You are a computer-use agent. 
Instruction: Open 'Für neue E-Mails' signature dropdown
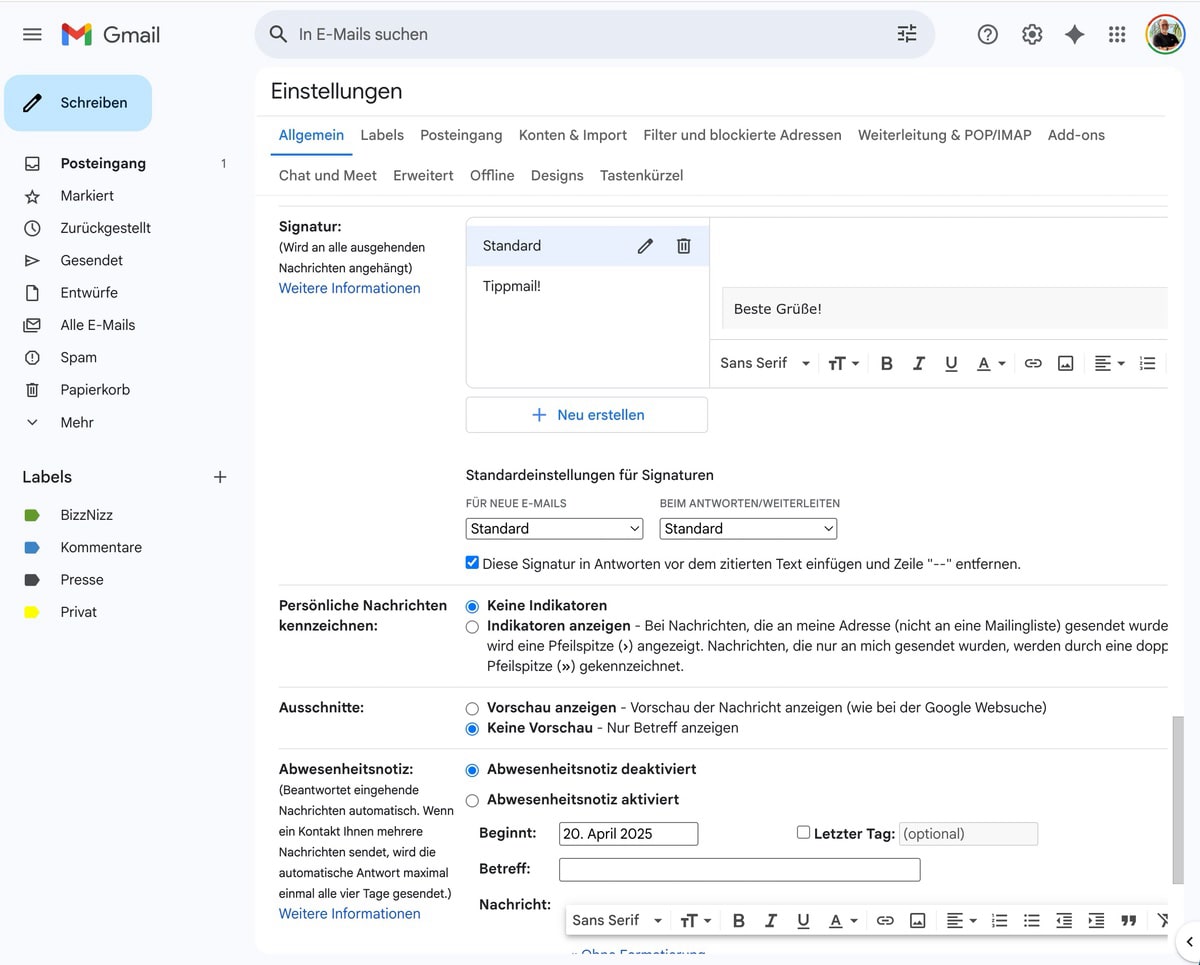point(554,529)
